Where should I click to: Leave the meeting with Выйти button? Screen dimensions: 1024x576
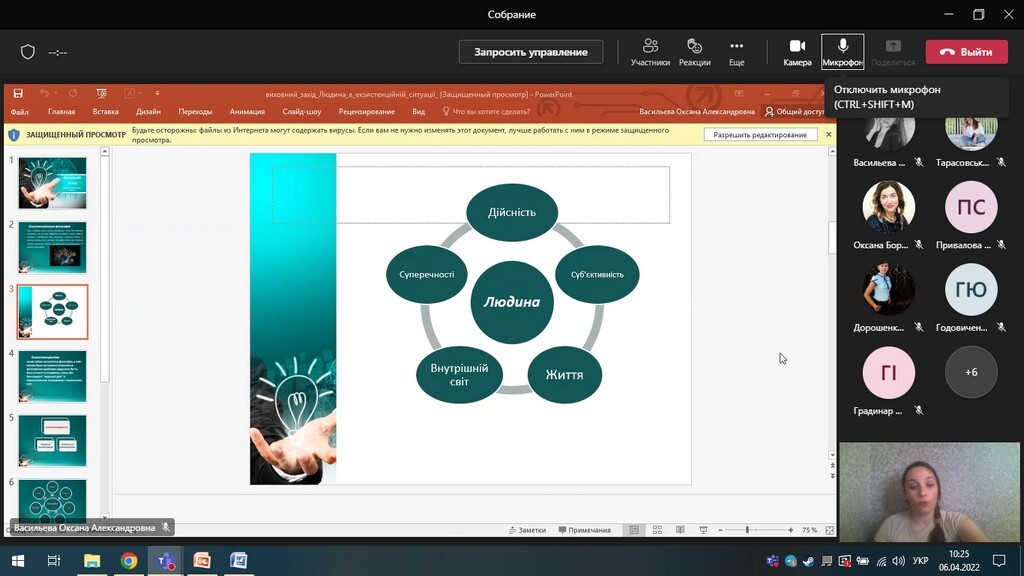tap(966, 52)
